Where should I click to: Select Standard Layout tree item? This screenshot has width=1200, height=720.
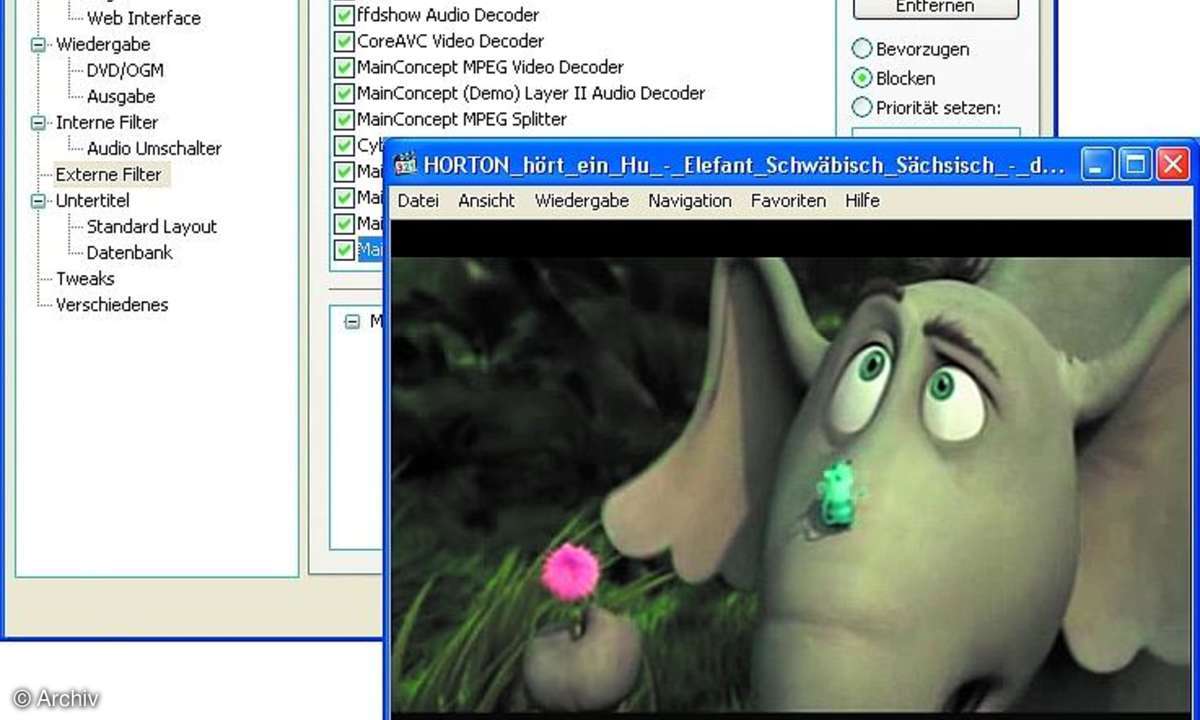[151, 226]
